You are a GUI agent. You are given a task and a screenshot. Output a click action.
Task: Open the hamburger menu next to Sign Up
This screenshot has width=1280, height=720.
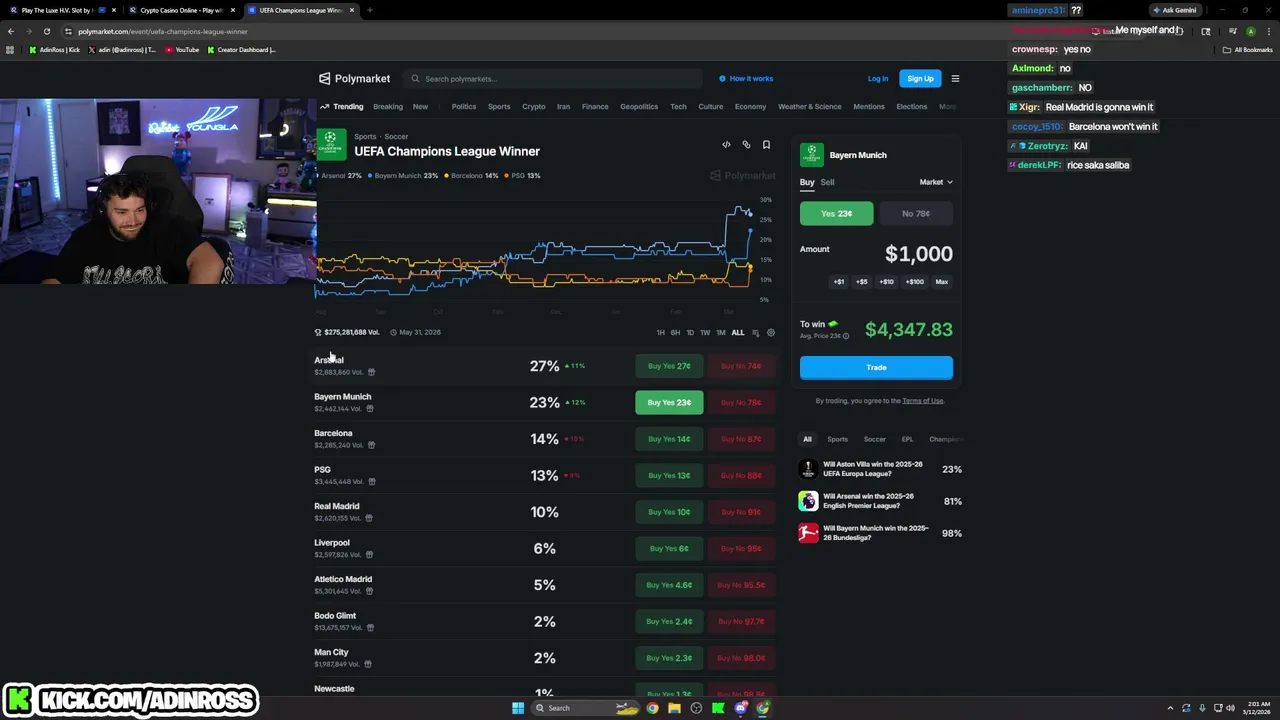point(955,79)
